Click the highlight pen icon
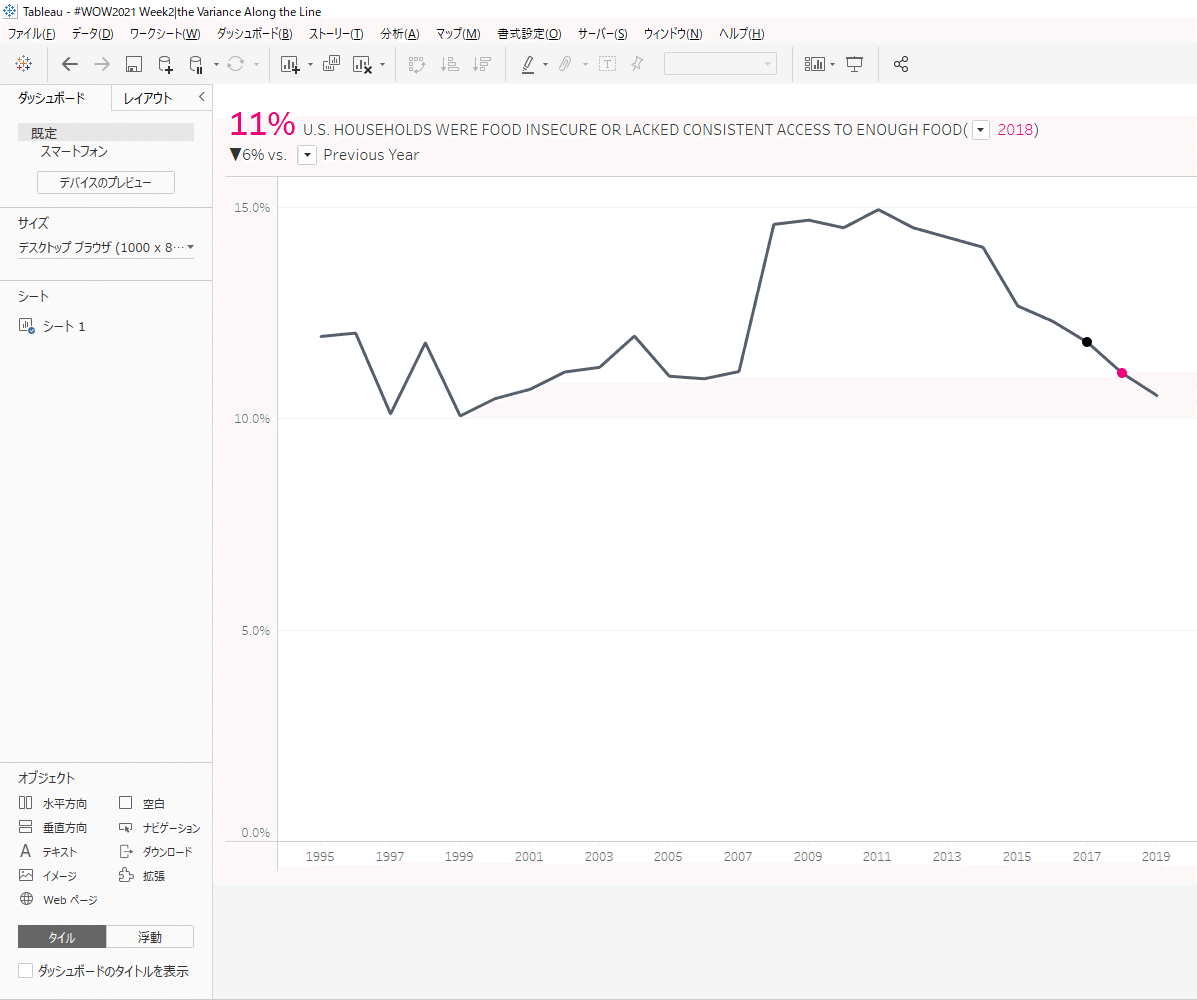Image resolution: width=1197 pixels, height=1000 pixels. (528, 64)
